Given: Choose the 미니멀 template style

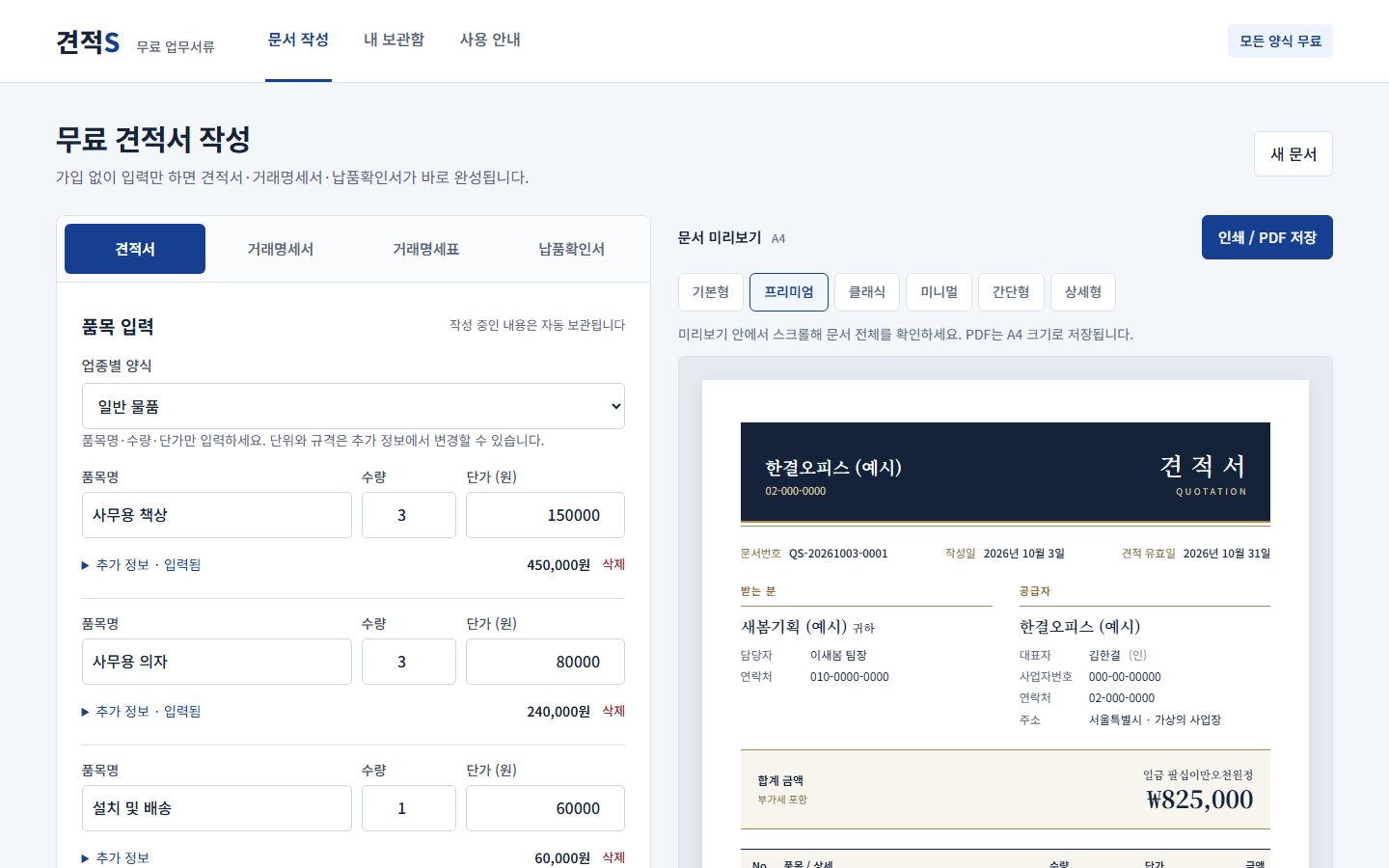Looking at the screenshot, I should pos(939,292).
